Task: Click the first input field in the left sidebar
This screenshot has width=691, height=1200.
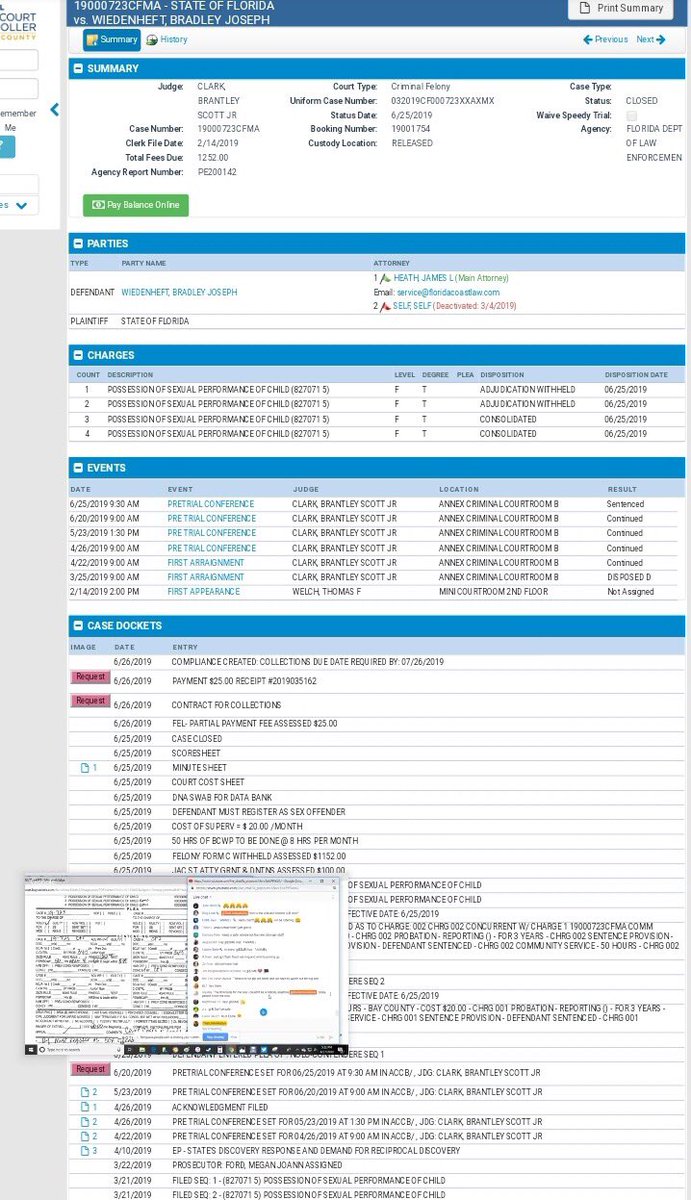Action: tap(19, 59)
